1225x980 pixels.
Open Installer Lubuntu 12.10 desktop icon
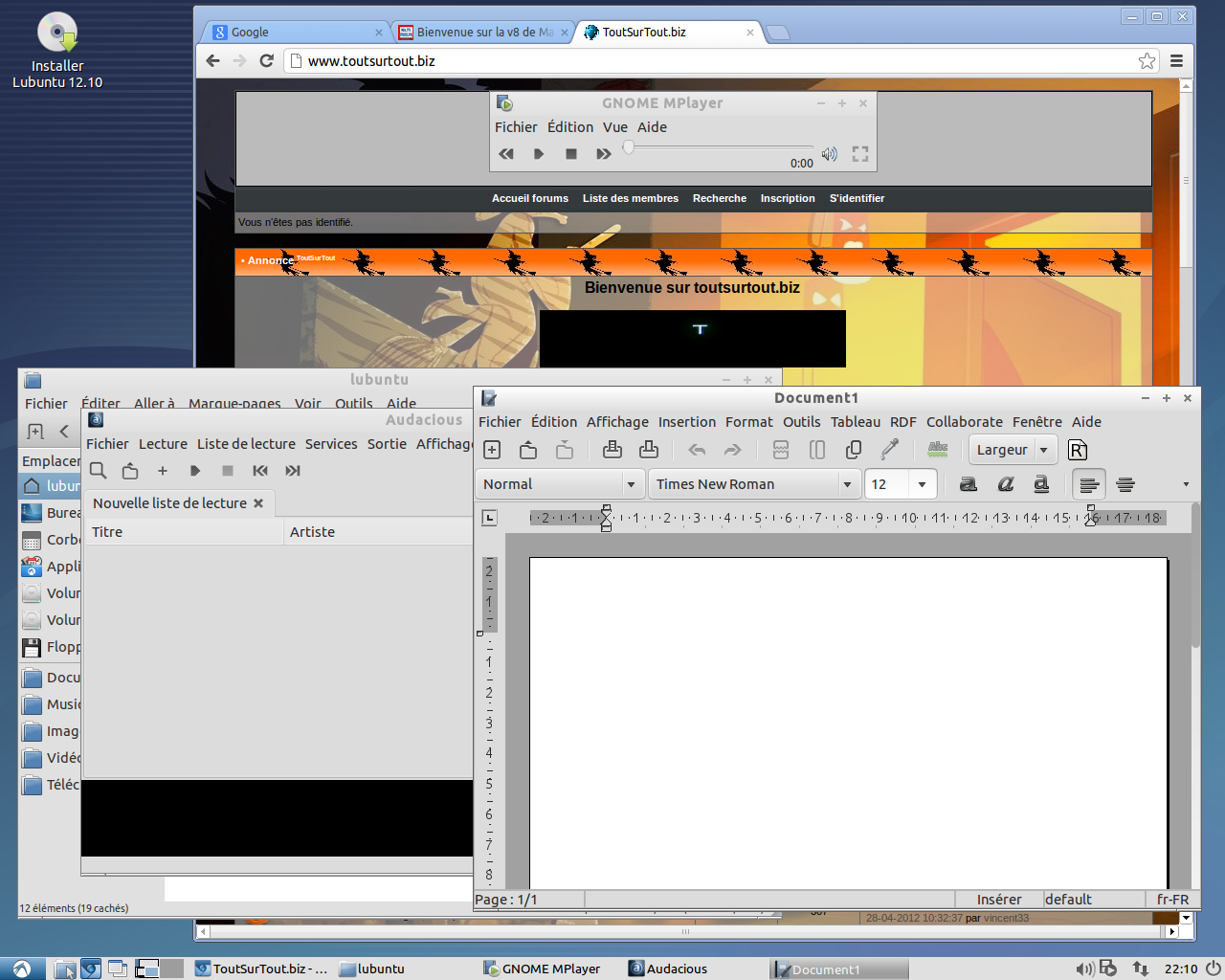coord(57,50)
